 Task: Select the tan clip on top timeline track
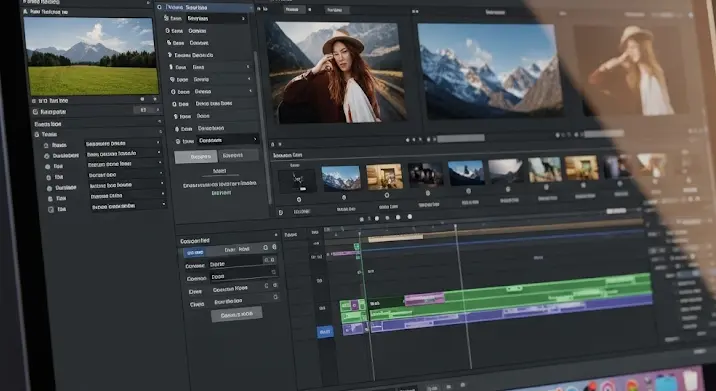click(395, 238)
